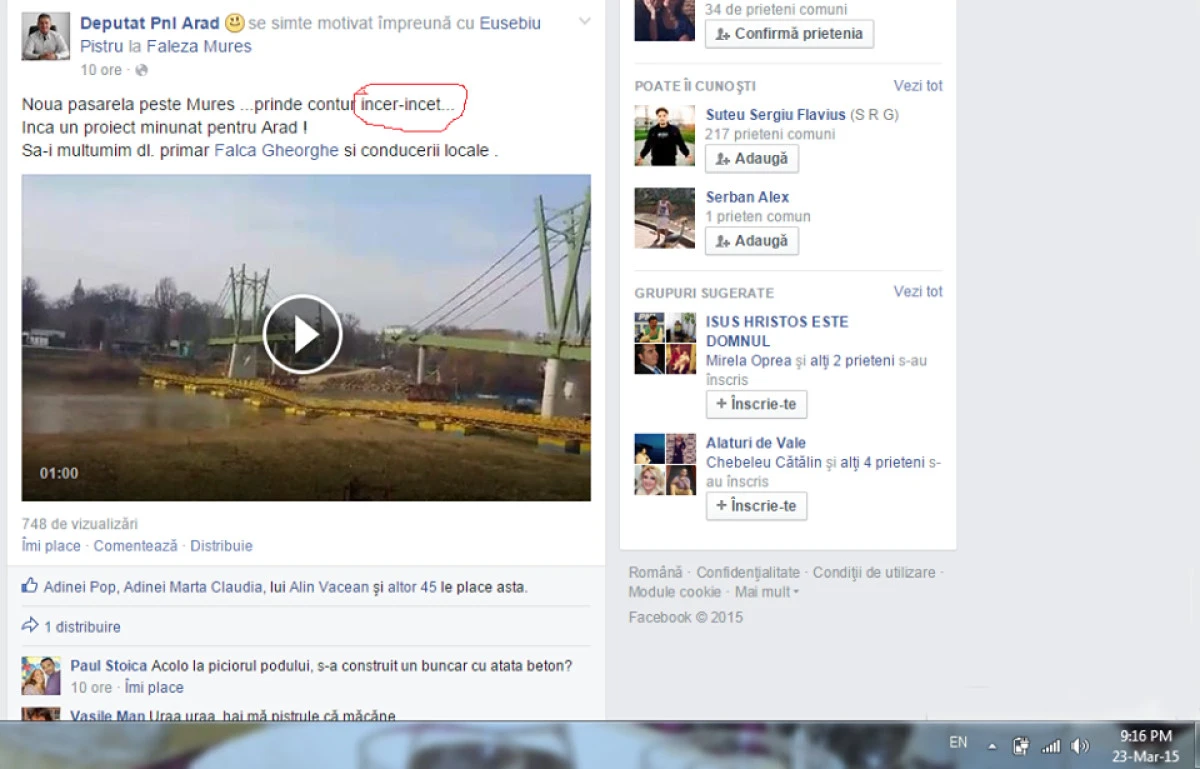Click Distribuie under the video
The image size is (1200, 769).
coord(221,546)
